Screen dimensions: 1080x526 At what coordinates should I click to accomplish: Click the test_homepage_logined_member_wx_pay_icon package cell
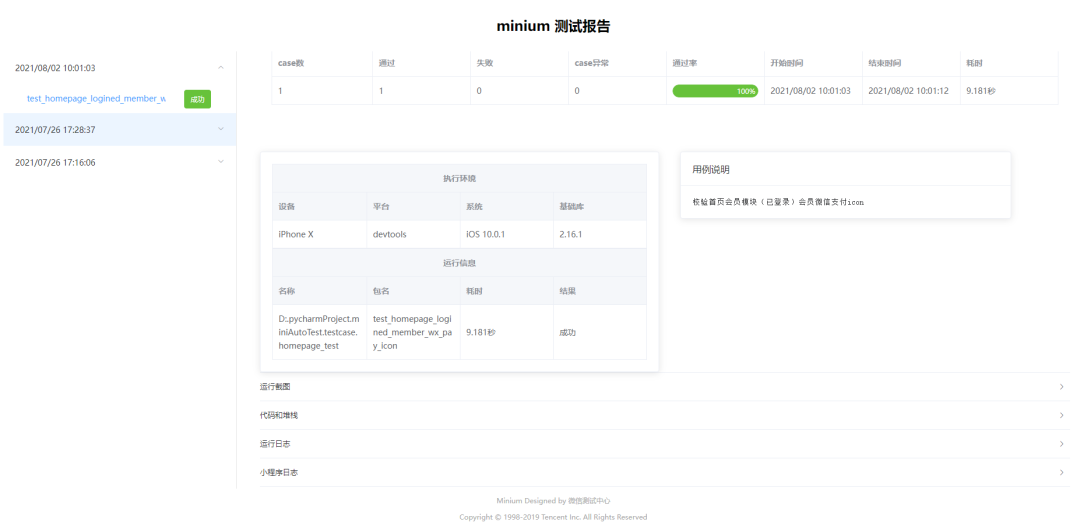click(x=413, y=333)
